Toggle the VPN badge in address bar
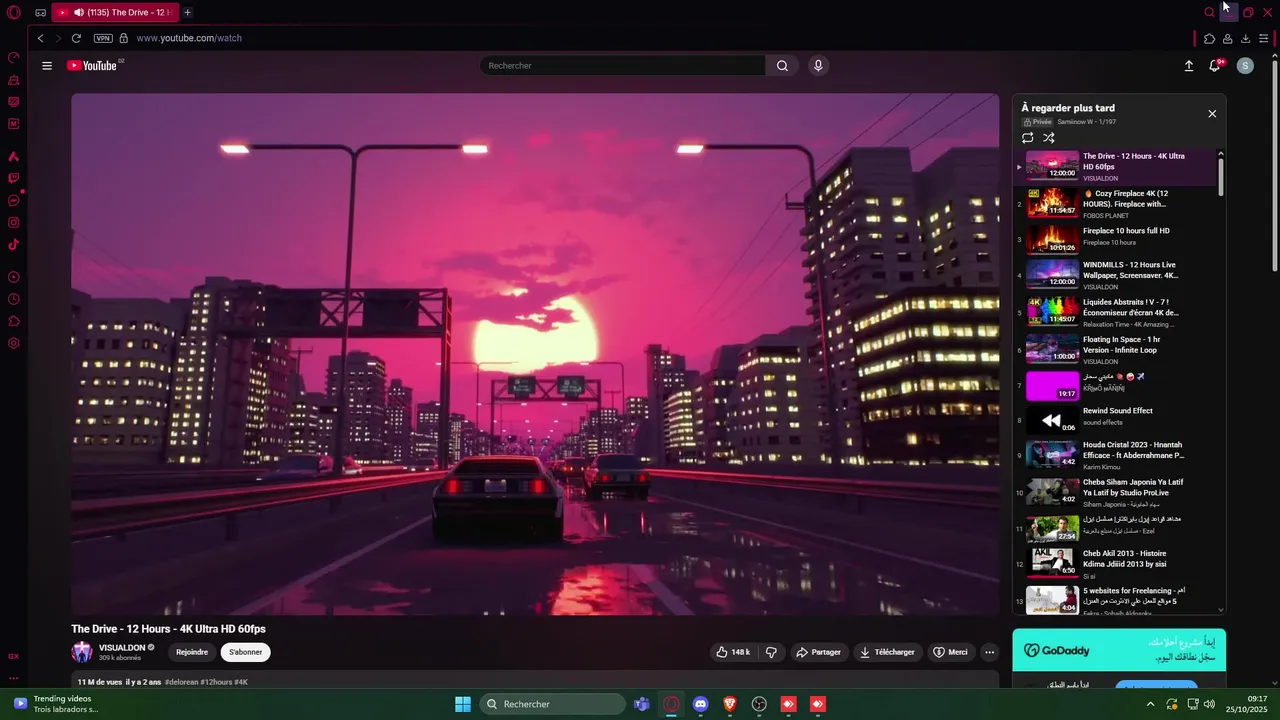This screenshot has width=1280, height=720. 103,38
